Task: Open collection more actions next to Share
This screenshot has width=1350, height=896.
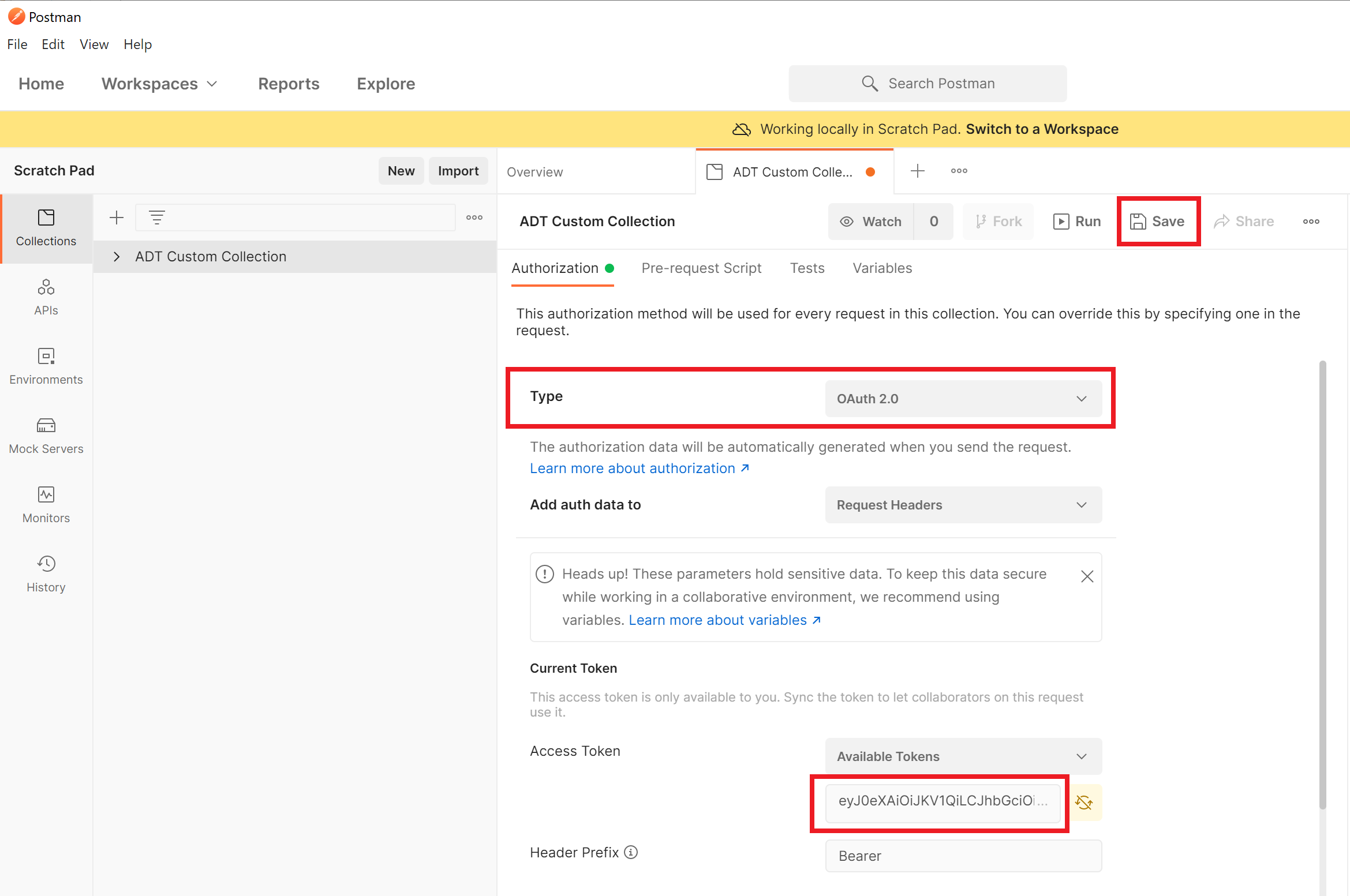Action: pyautogui.click(x=1311, y=222)
